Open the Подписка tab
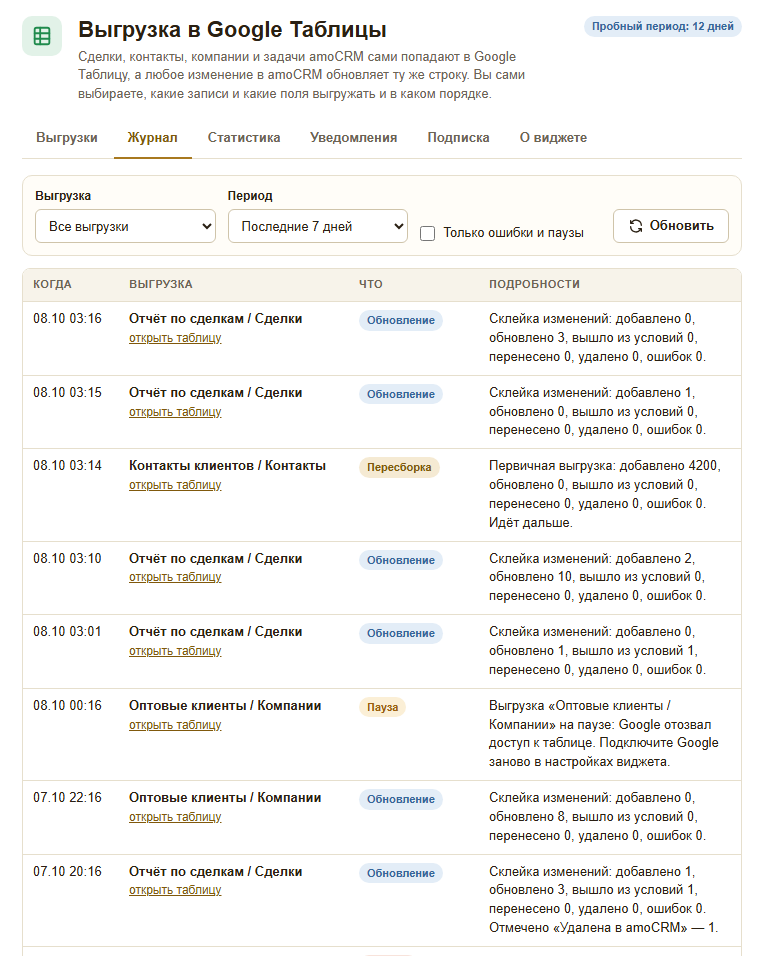The image size is (764, 956). pos(459,138)
